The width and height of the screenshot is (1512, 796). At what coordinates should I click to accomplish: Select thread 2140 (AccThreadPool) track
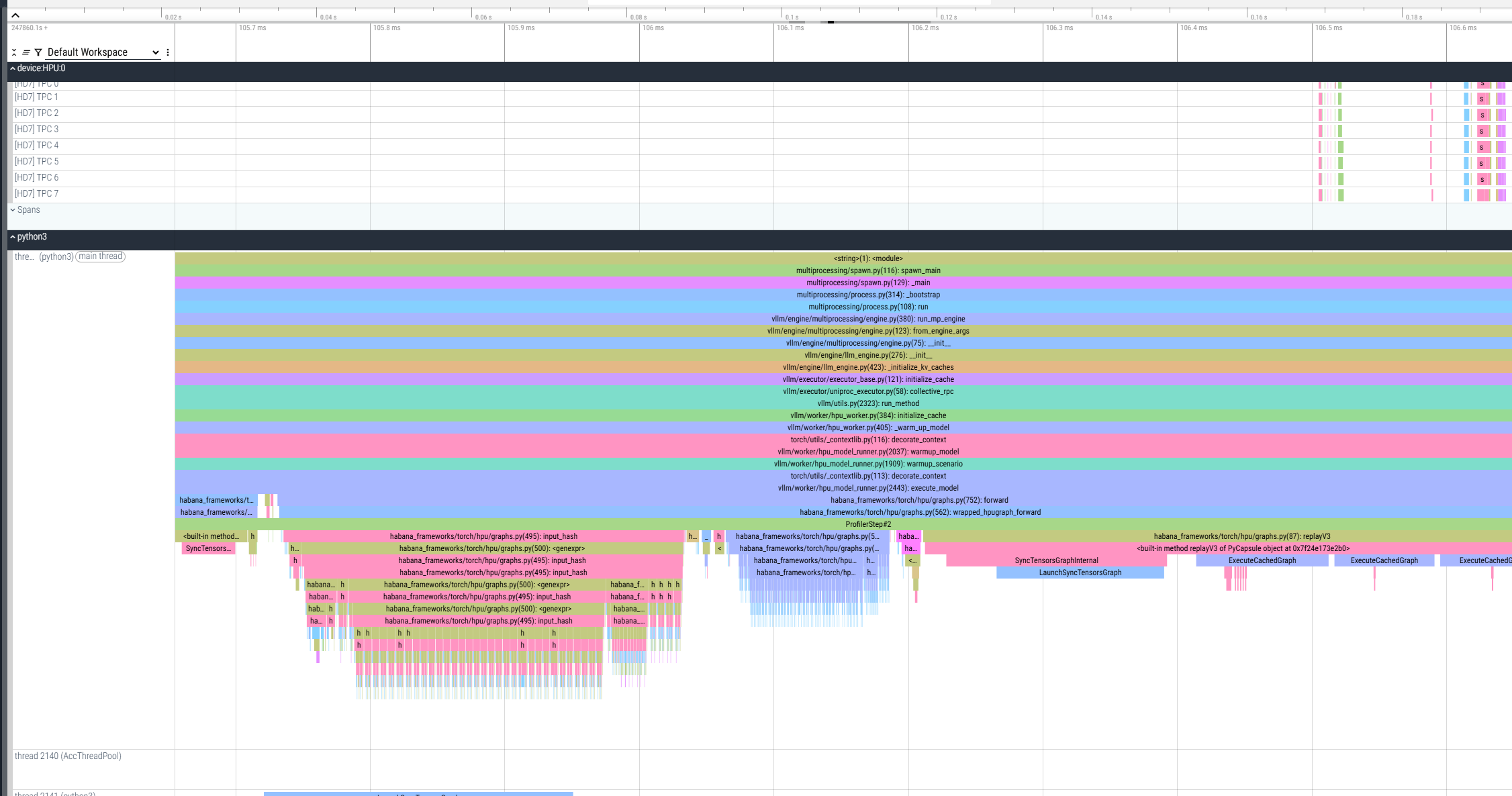pyautogui.click(x=68, y=756)
